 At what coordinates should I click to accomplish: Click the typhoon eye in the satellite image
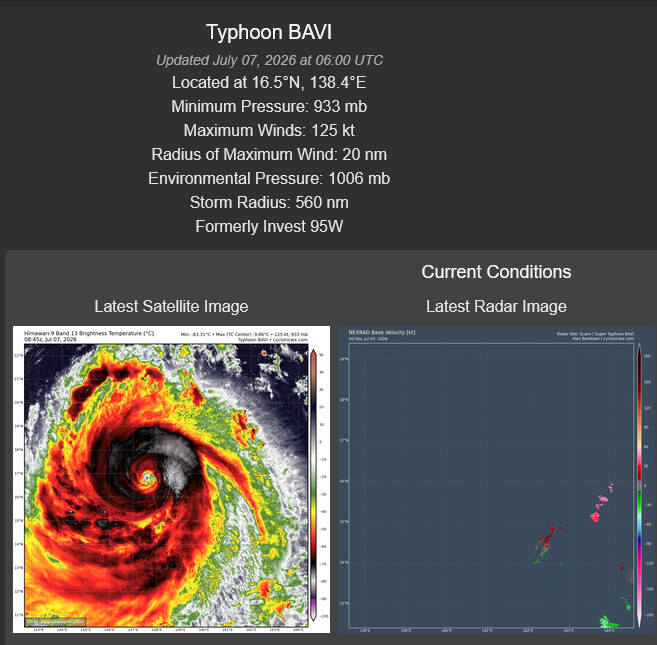147,477
